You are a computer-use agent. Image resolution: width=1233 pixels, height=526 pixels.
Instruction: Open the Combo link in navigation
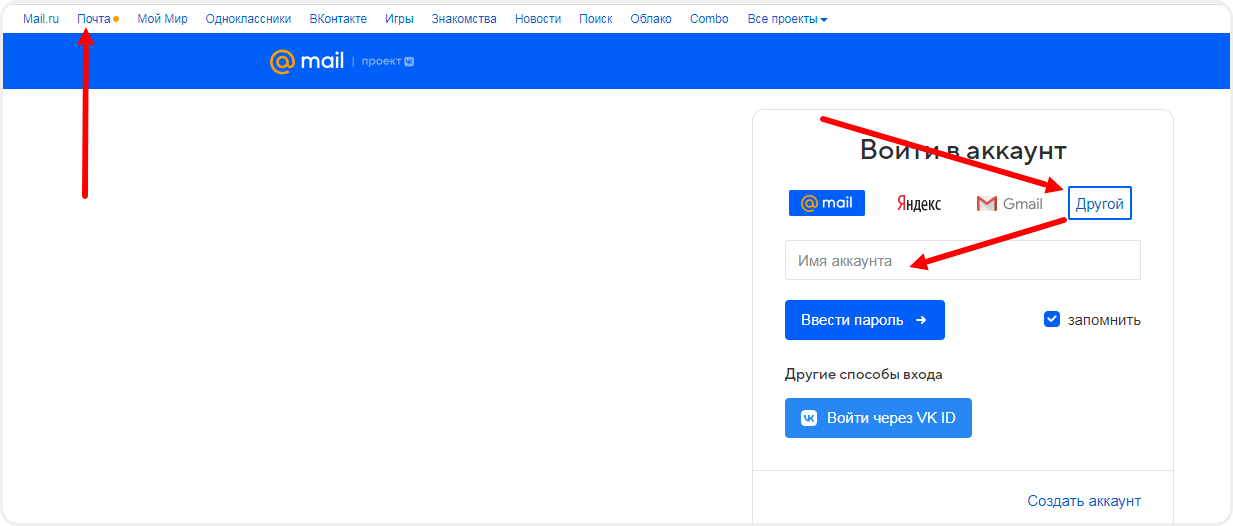click(x=709, y=19)
